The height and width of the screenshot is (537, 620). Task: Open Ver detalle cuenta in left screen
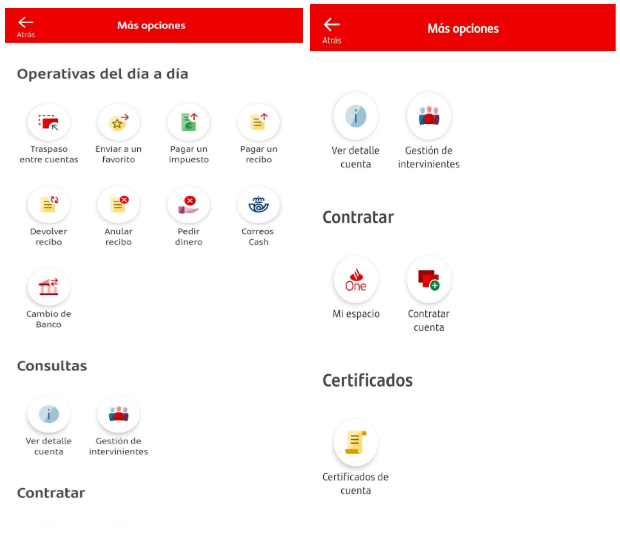click(x=48, y=414)
